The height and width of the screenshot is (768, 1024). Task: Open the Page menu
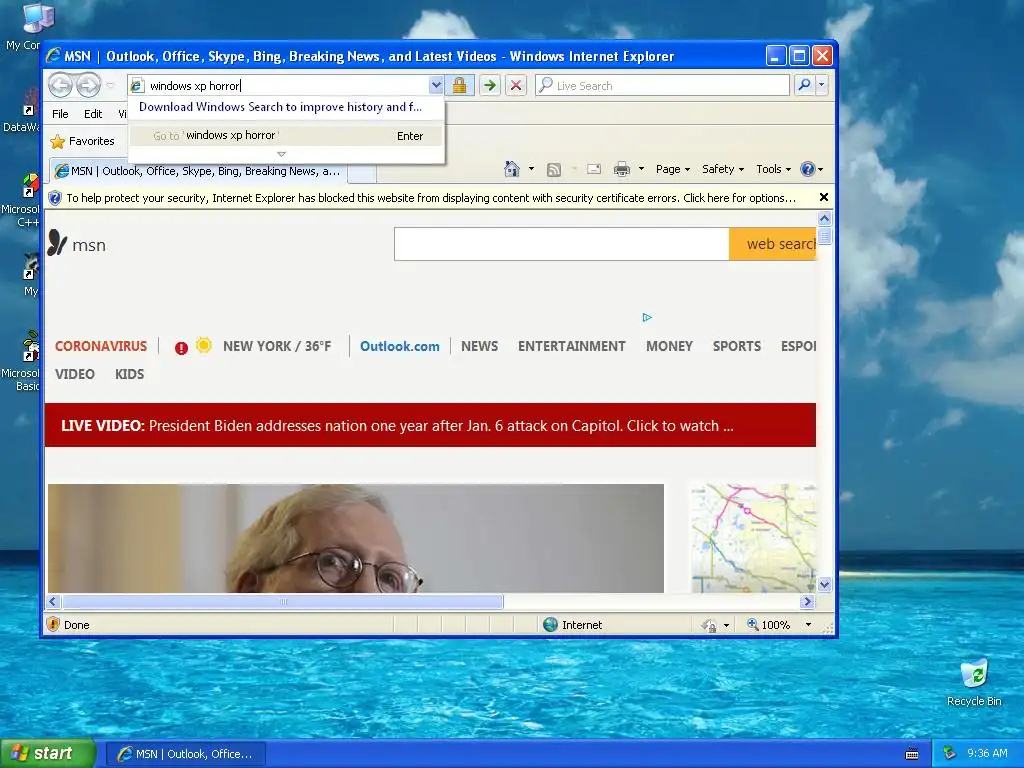point(673,169)
